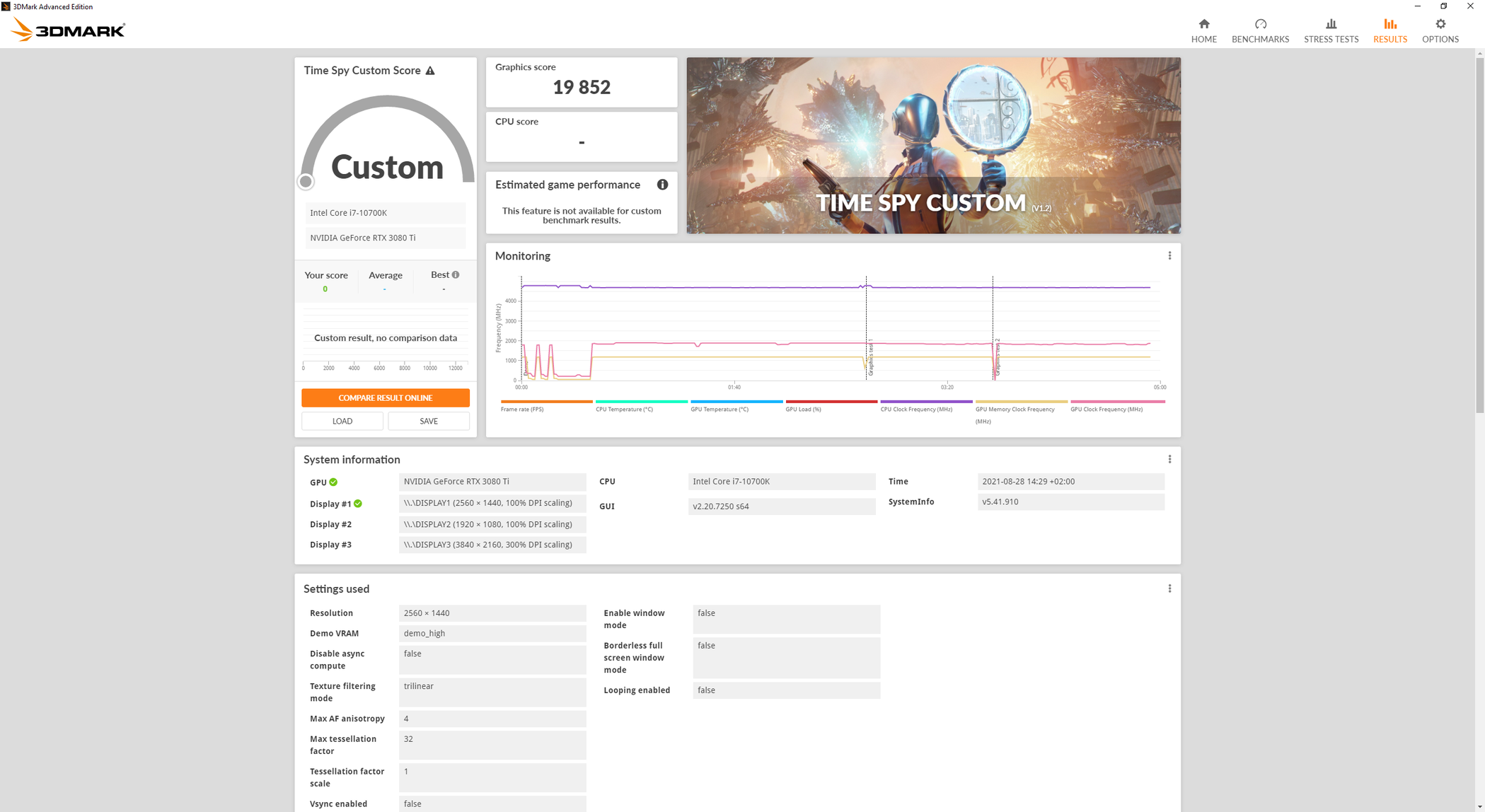
Task: Click NVIDIA GeForce RTX 3080 Ti under score gauge
Action: pos(386,238)
